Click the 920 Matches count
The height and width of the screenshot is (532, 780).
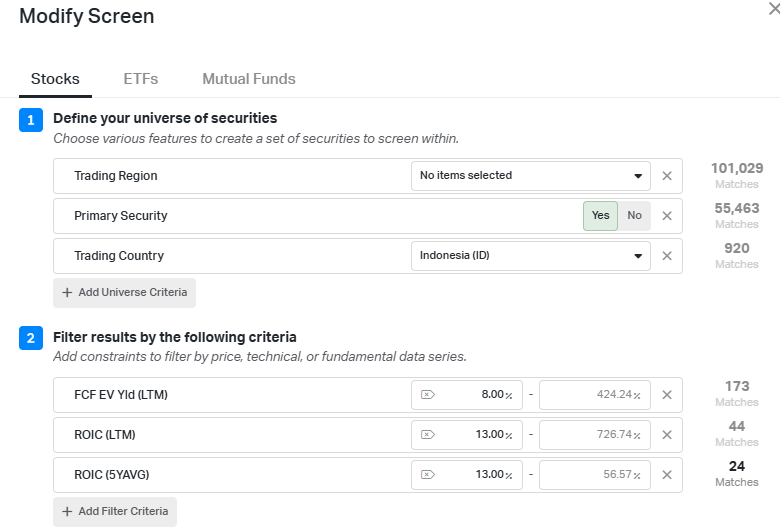(737, 255)
